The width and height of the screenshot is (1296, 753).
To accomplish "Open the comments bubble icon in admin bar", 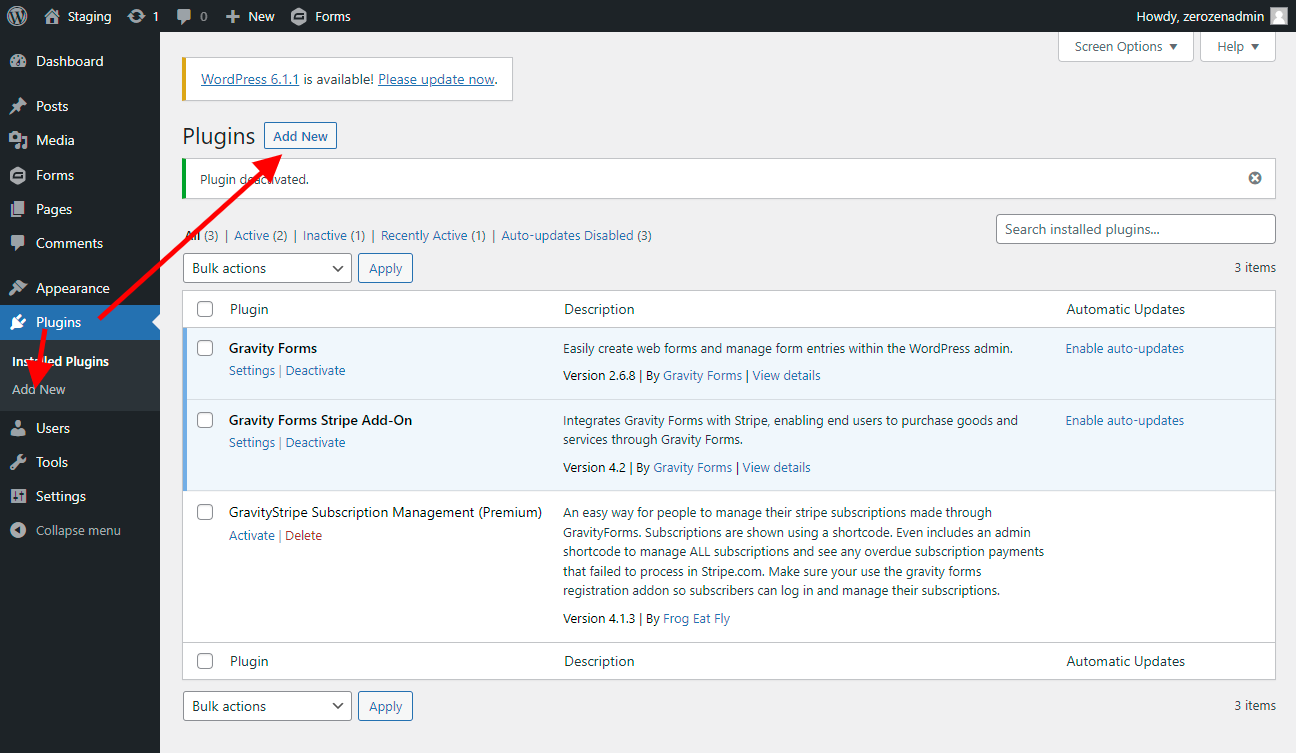I will 184,17.
